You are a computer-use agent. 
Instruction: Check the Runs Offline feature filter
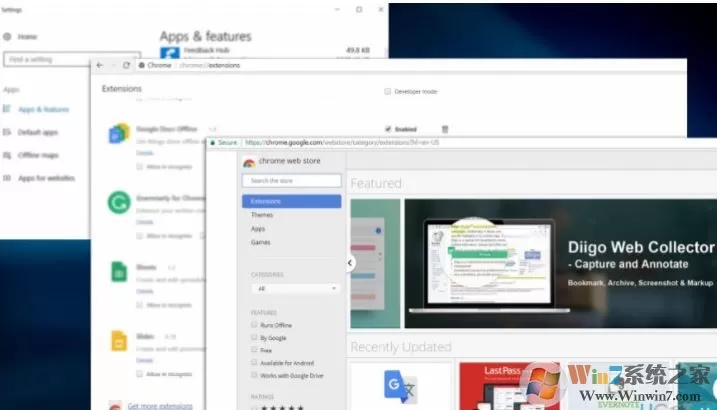(x=254, y=325)
